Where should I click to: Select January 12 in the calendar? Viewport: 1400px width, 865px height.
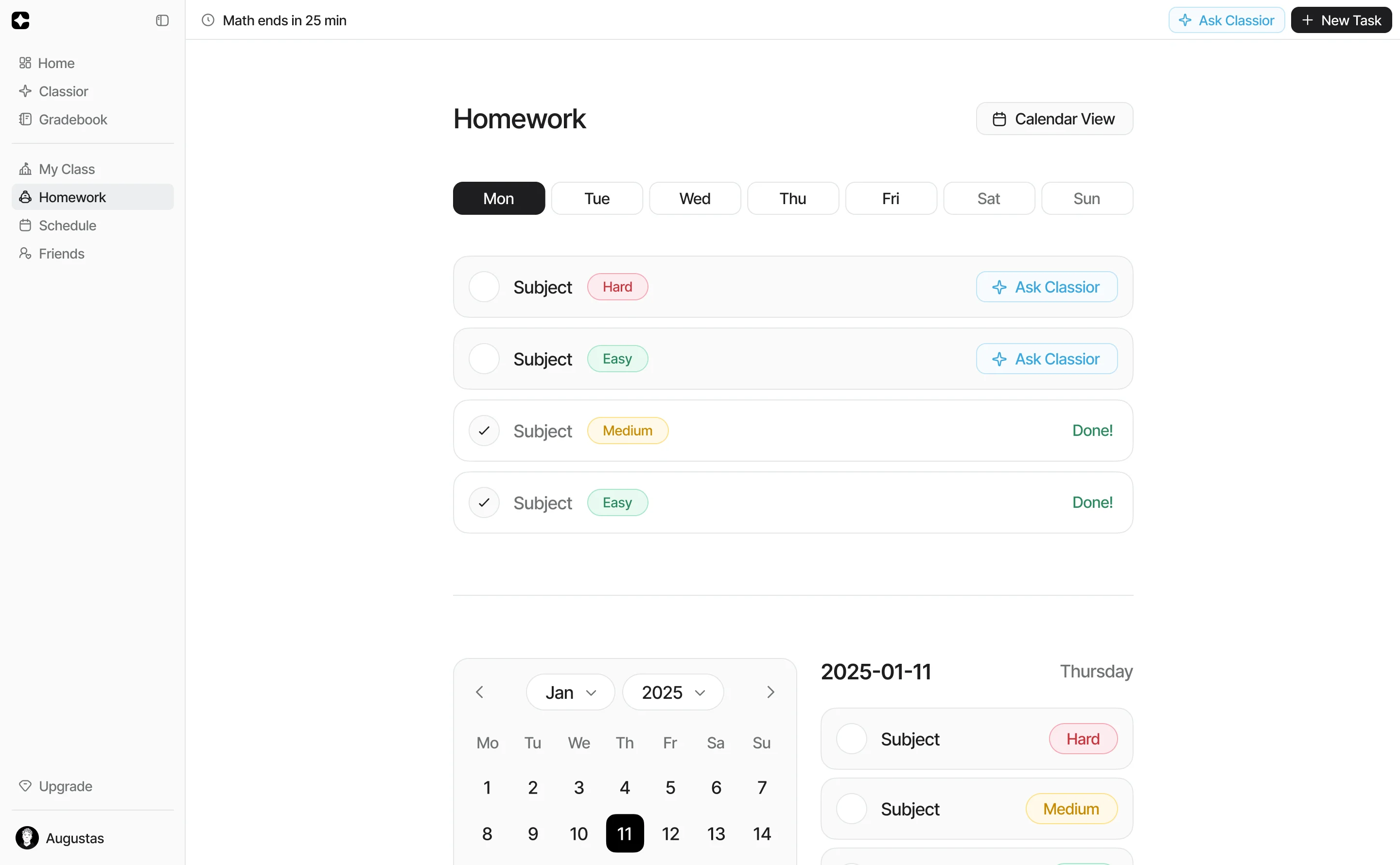click(670, 833)
